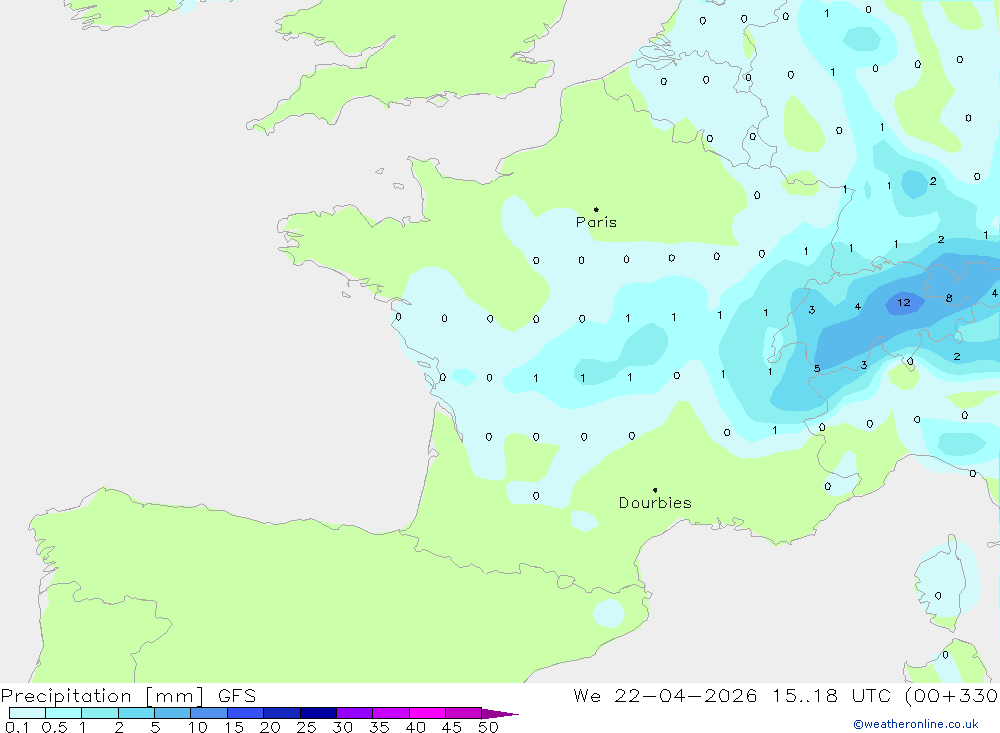Open the weatheronline.co.uk copyright link

point(916,724)
